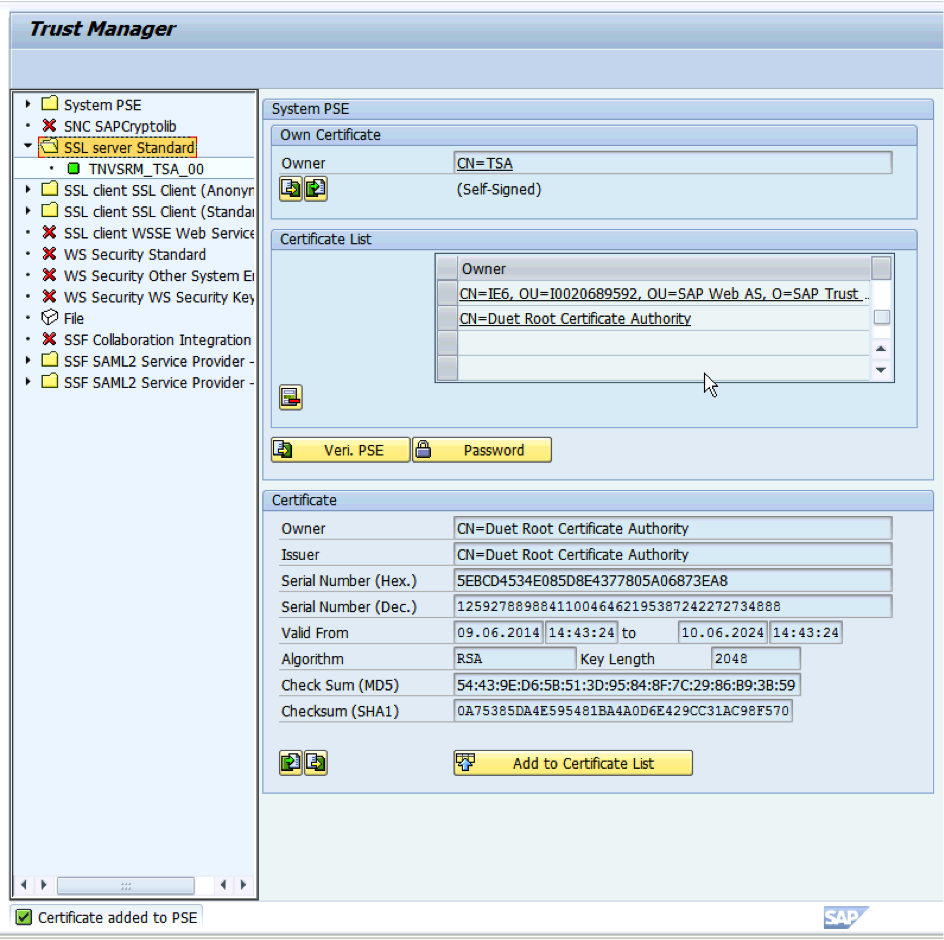Select row marker for CN=IE6 entry
944x940 pixels.
tap(447, 293)
